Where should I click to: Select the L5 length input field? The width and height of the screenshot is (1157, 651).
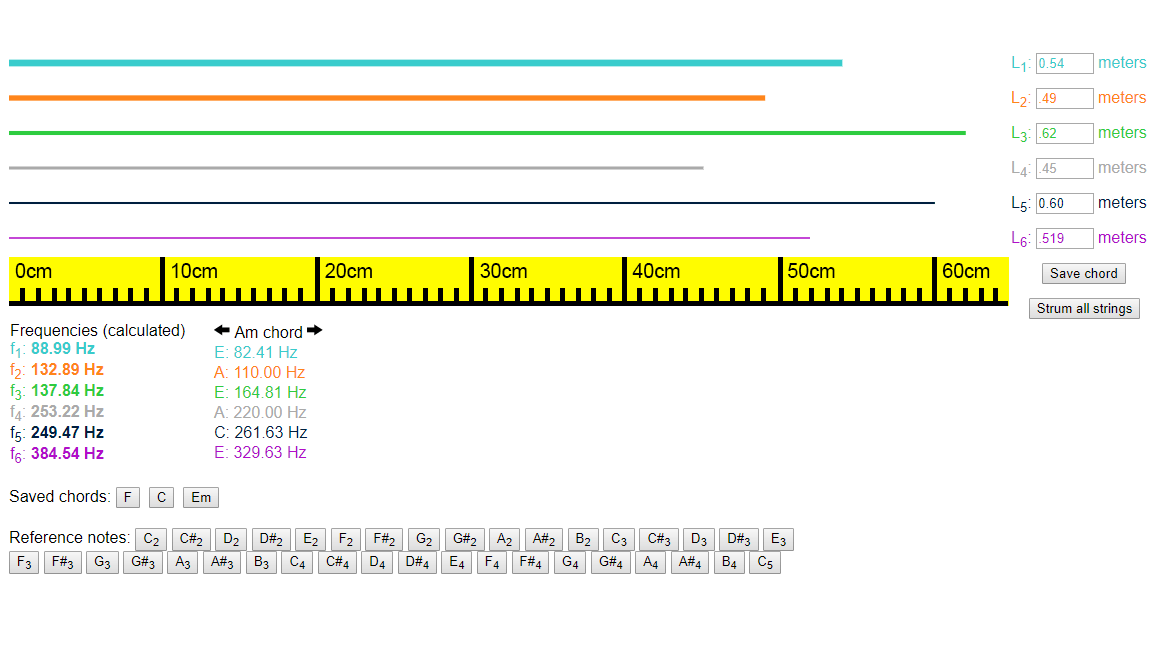point(1064,203)
